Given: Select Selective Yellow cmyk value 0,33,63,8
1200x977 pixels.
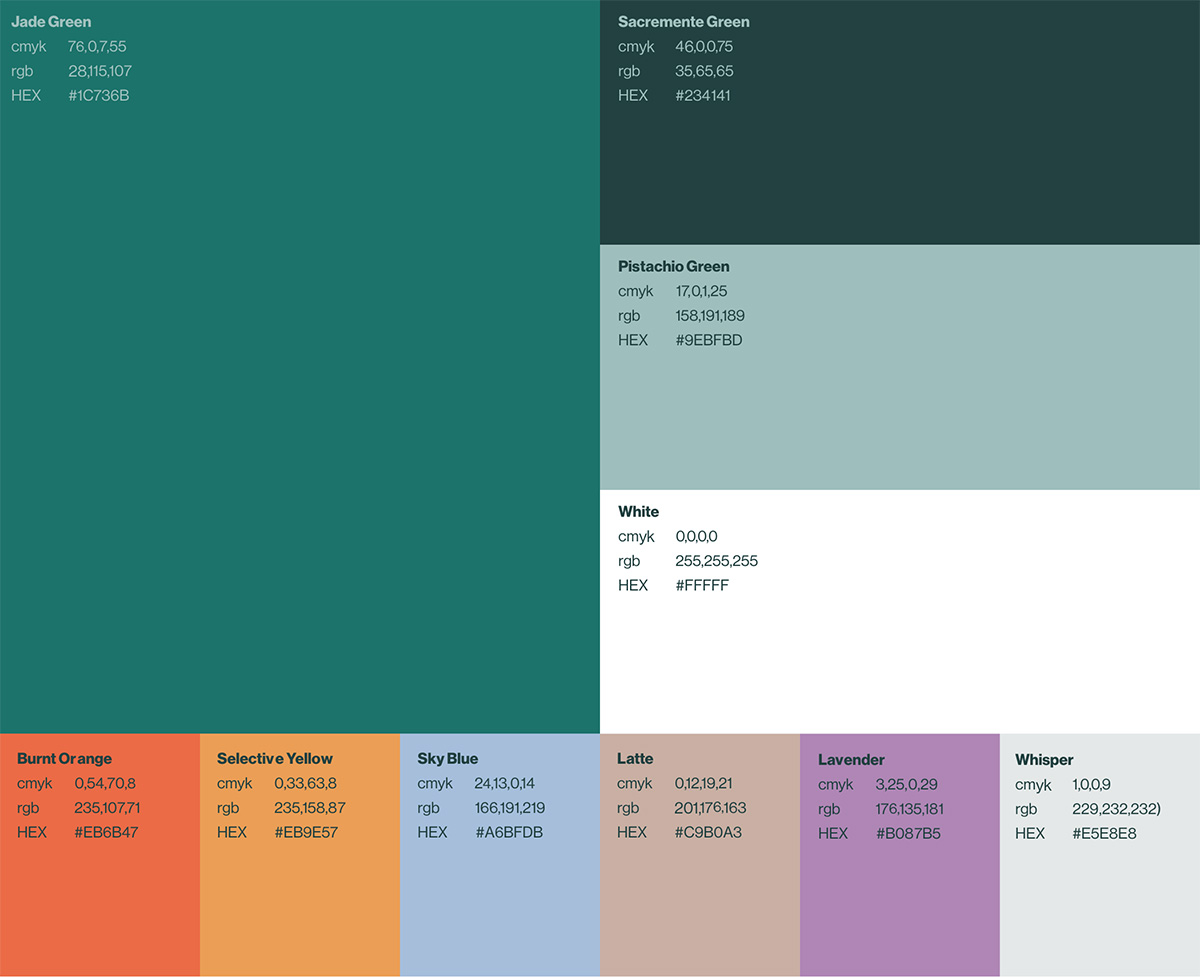Looking at the screenshot, I should (306, 784).
